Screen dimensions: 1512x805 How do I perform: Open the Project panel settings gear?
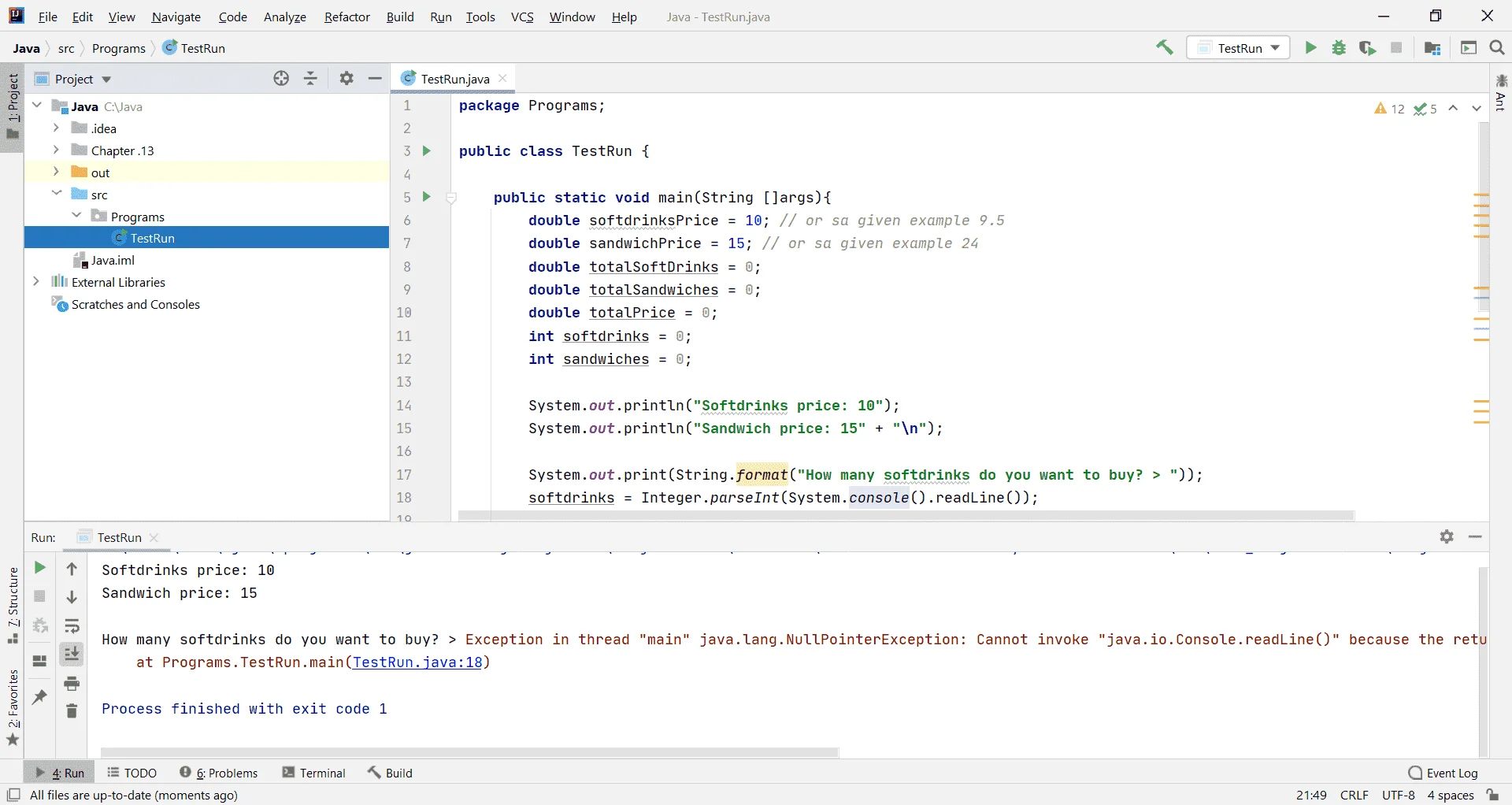click(x=346, y=78)
